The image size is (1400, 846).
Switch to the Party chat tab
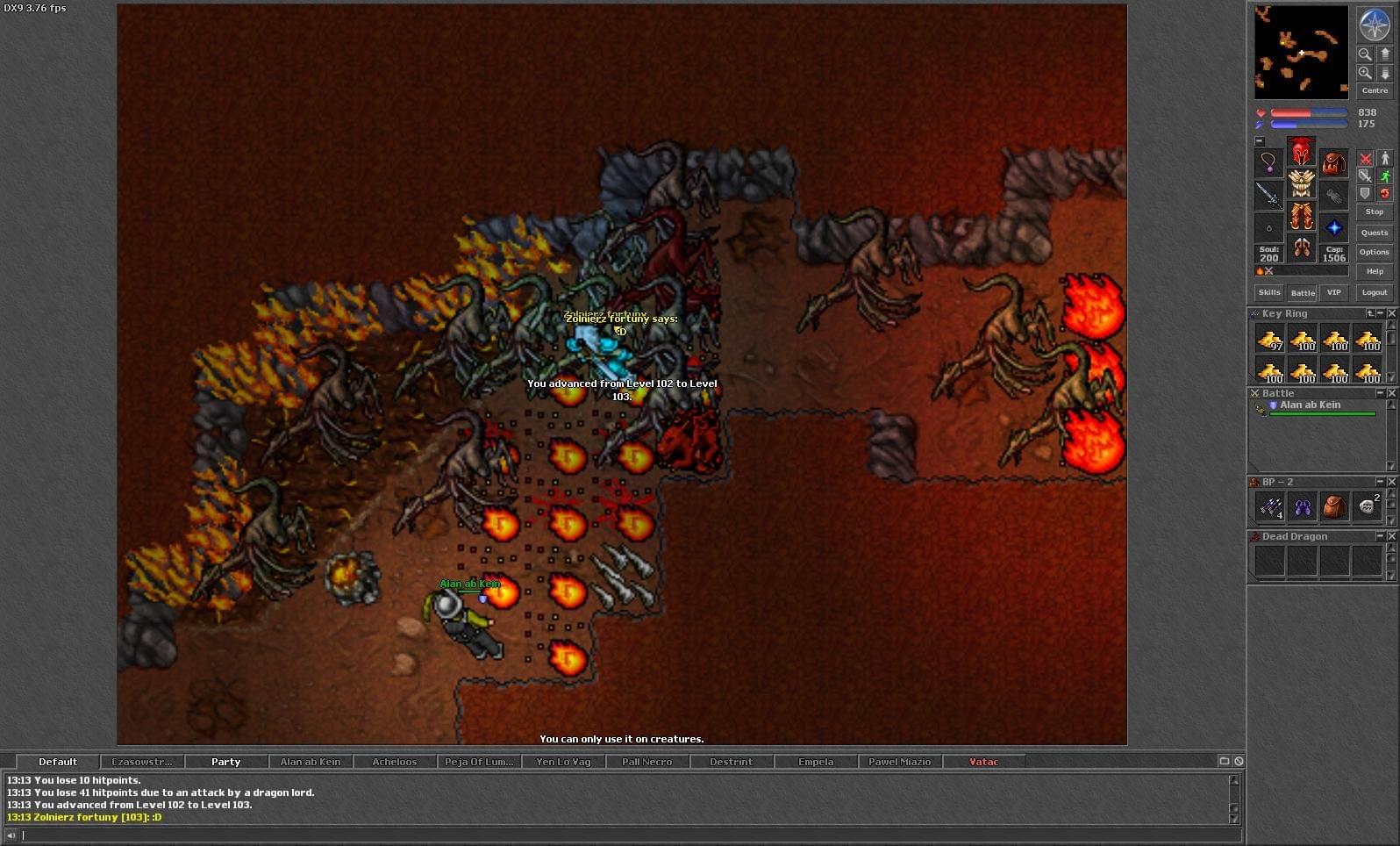click(x=226, y=762)
